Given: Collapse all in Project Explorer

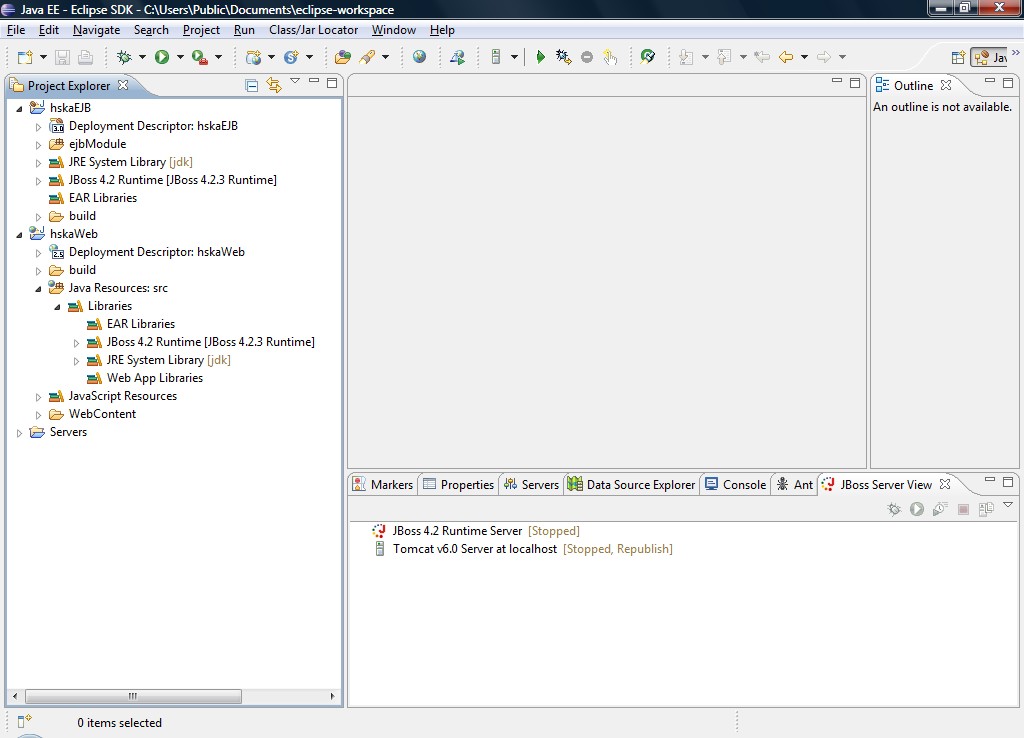Looking at the screenshot, I should click(251, 86).
